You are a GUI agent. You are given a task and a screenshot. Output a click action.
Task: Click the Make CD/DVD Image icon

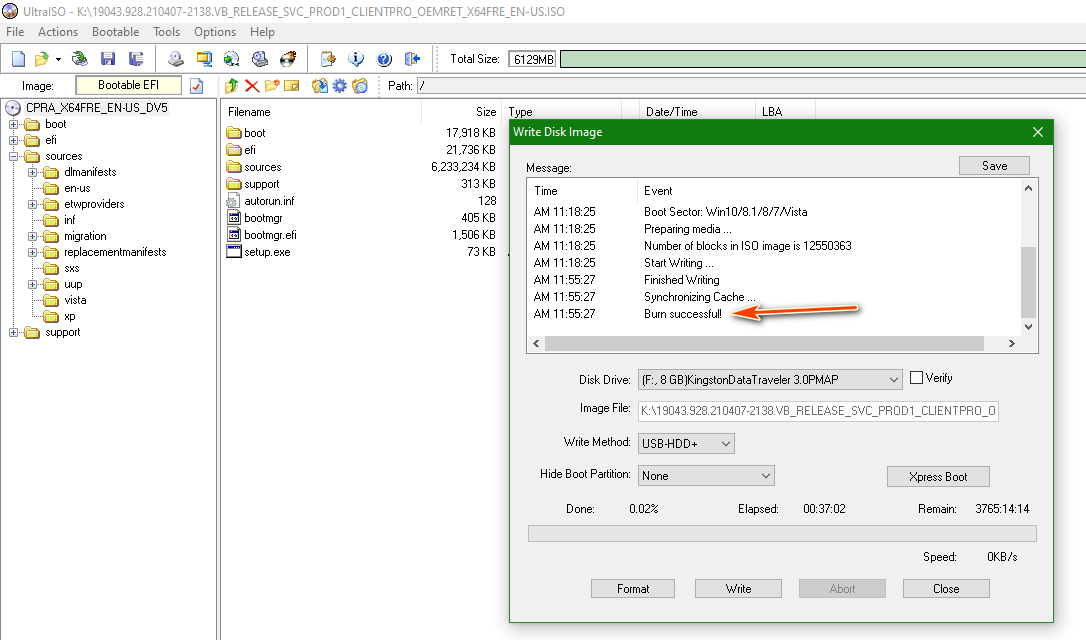coord(176,59)
